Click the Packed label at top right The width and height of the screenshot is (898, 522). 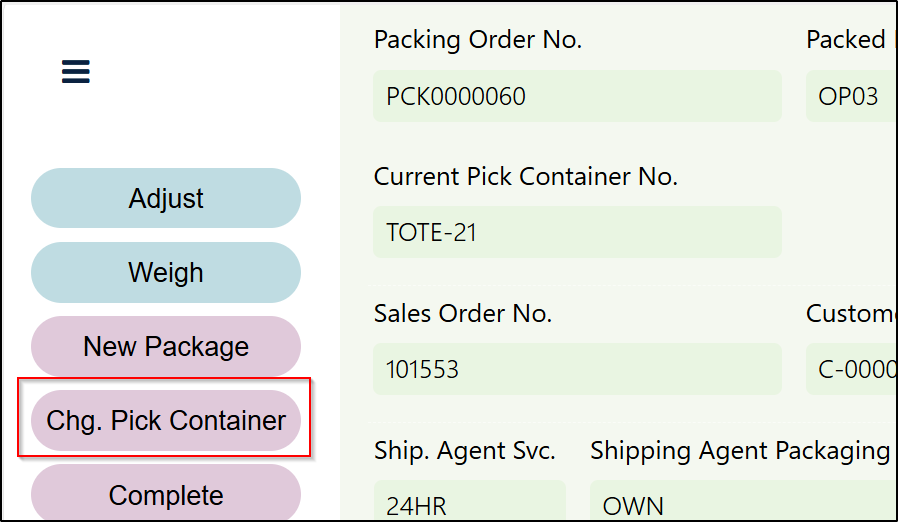(846, 40)
